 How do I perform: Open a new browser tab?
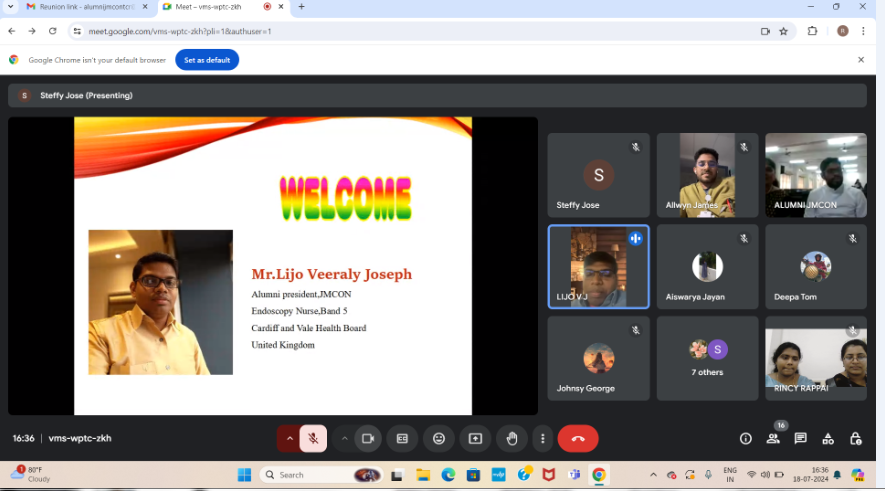301,7
